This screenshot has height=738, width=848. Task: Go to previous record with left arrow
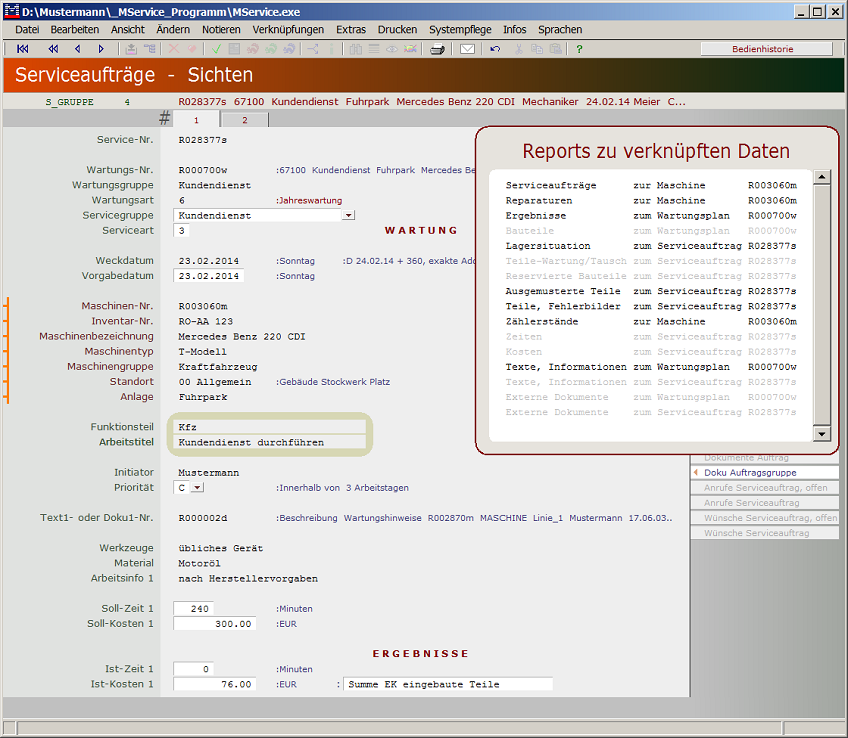[78, 48]
